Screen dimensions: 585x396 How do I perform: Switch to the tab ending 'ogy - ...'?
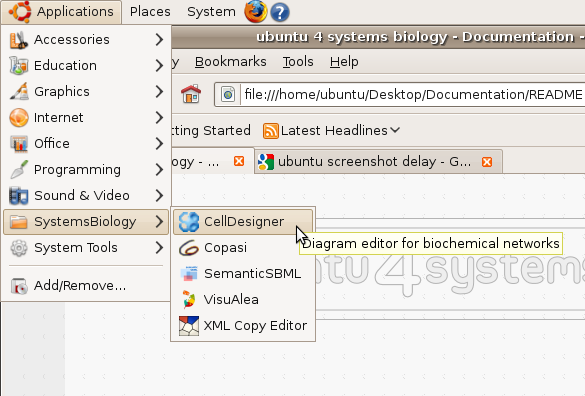point(213,162)
